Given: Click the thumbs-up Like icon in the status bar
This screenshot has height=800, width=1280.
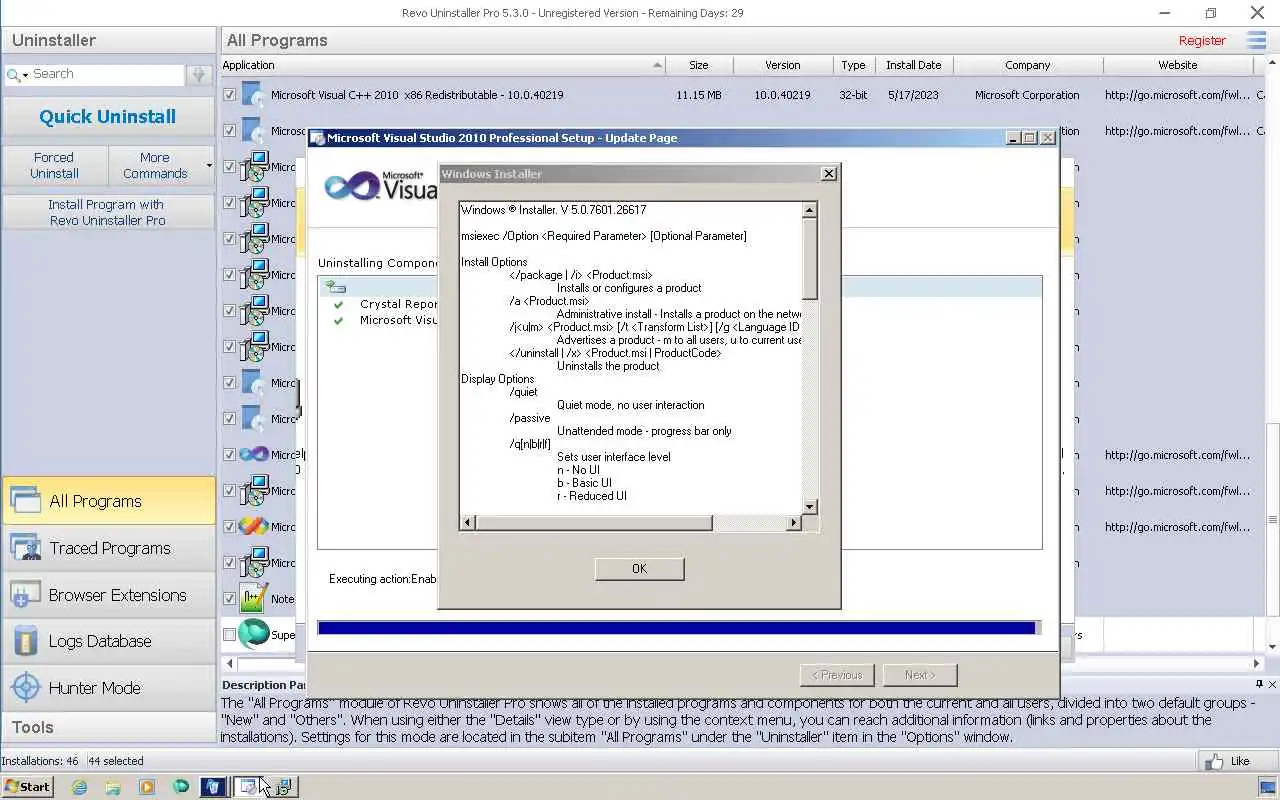Looking at the screenshot, I should tap(1214, 761).
